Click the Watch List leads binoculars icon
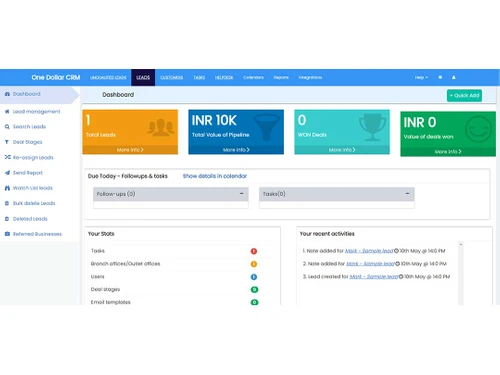500x375 pixels. 7,188
